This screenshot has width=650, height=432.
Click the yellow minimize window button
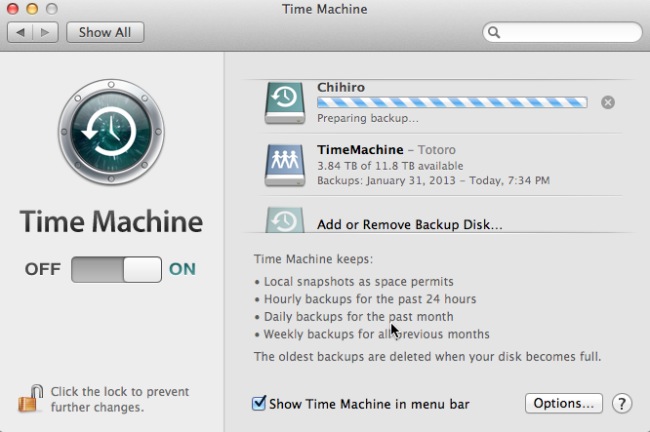tap(32, 9)
